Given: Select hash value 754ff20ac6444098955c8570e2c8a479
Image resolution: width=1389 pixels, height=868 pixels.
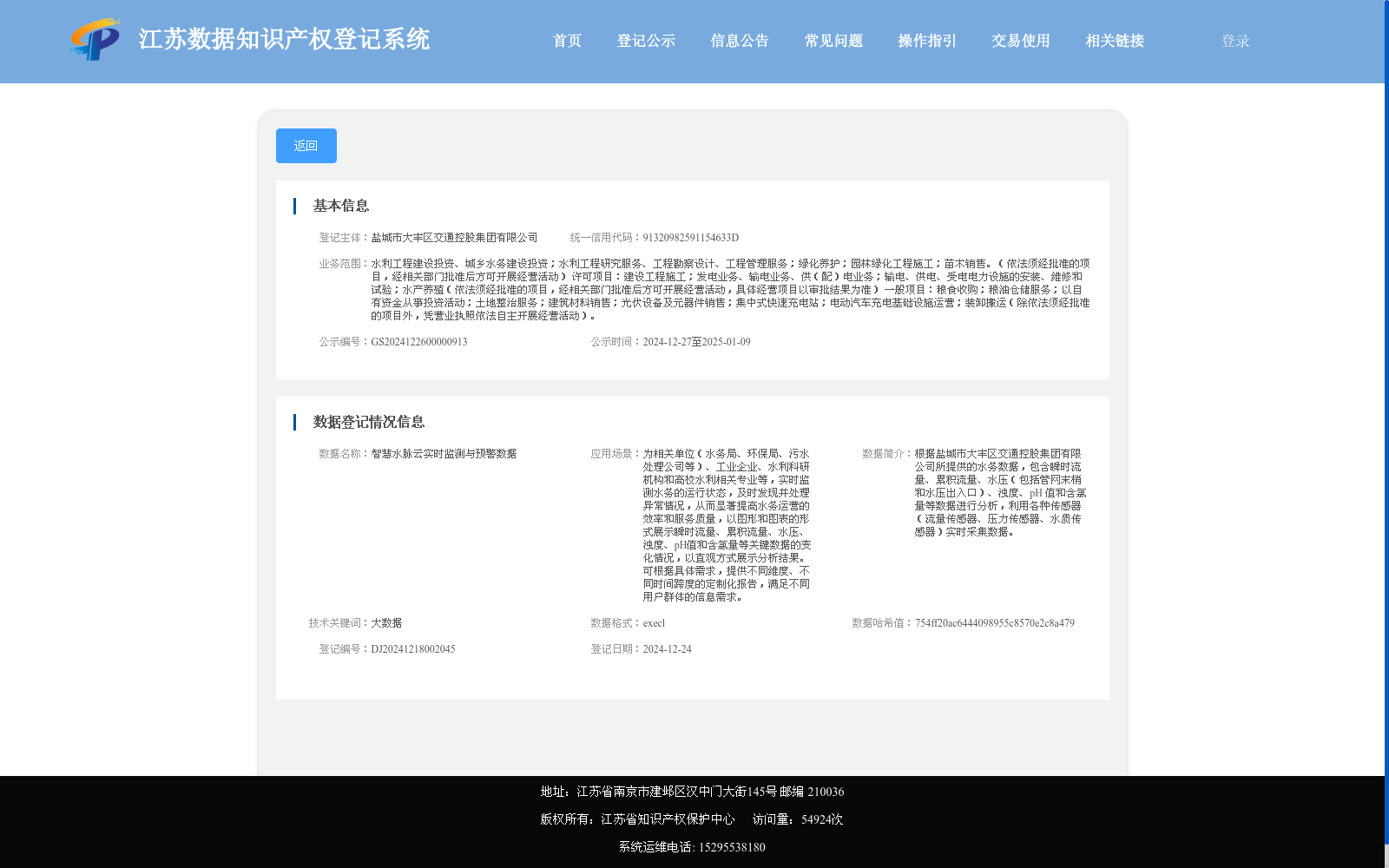Looking at the screenshot, I should point(995,623).
